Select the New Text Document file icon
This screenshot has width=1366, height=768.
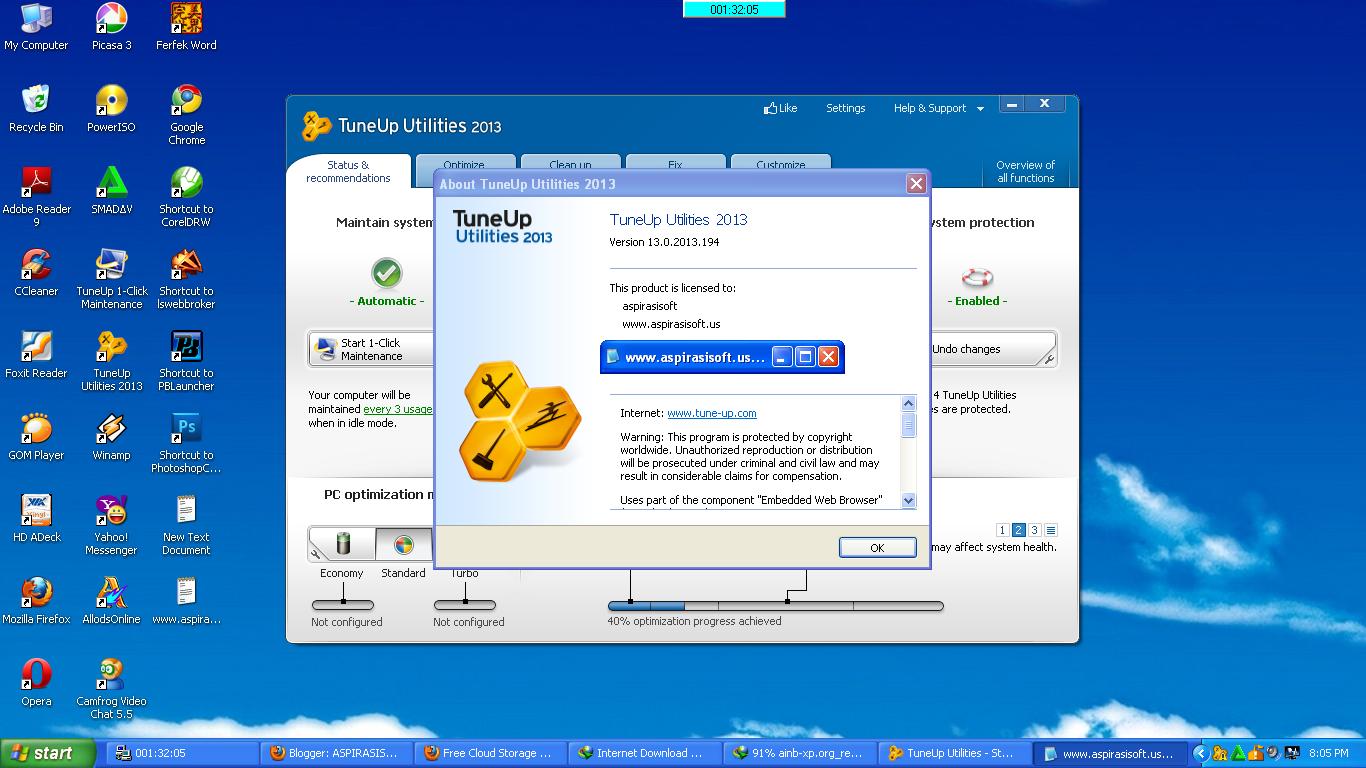[x=186, y=525]
